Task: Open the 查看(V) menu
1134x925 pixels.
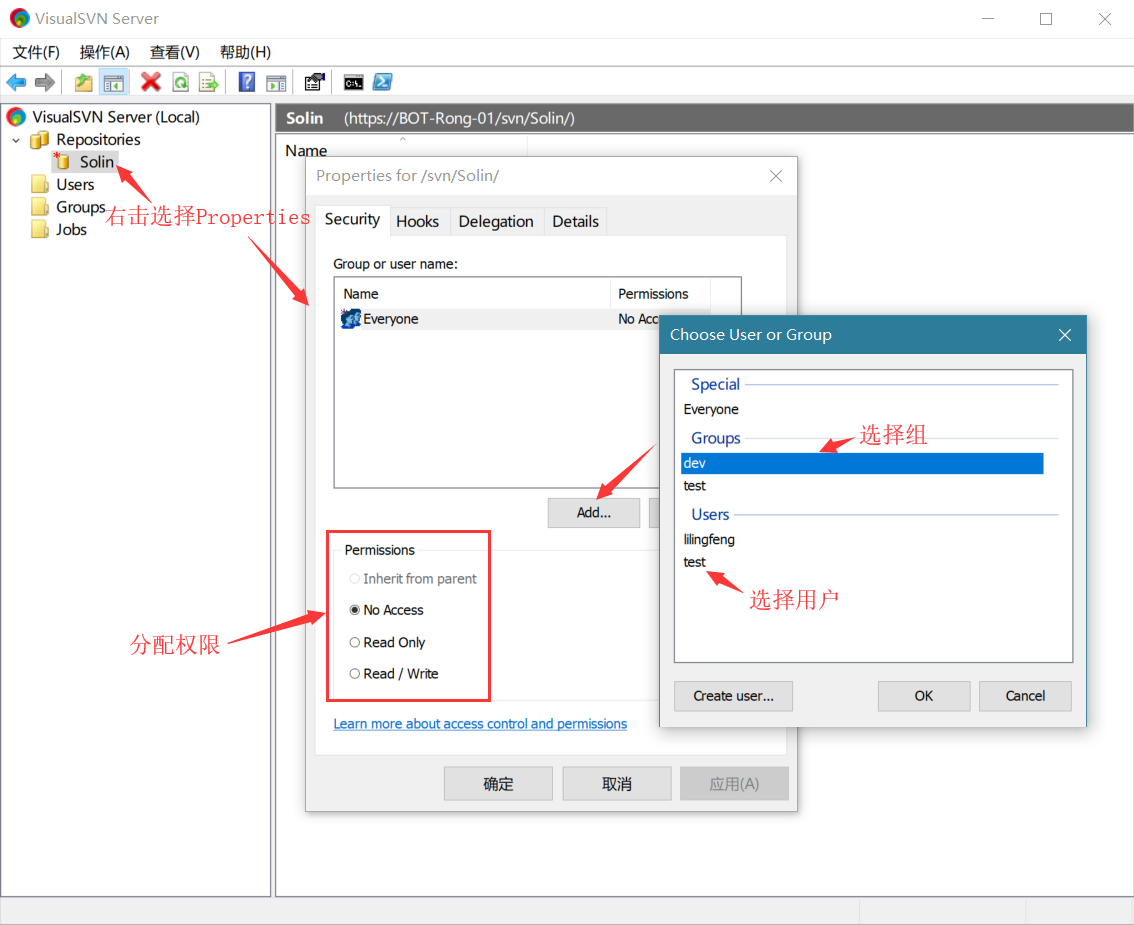Action: 174,52
